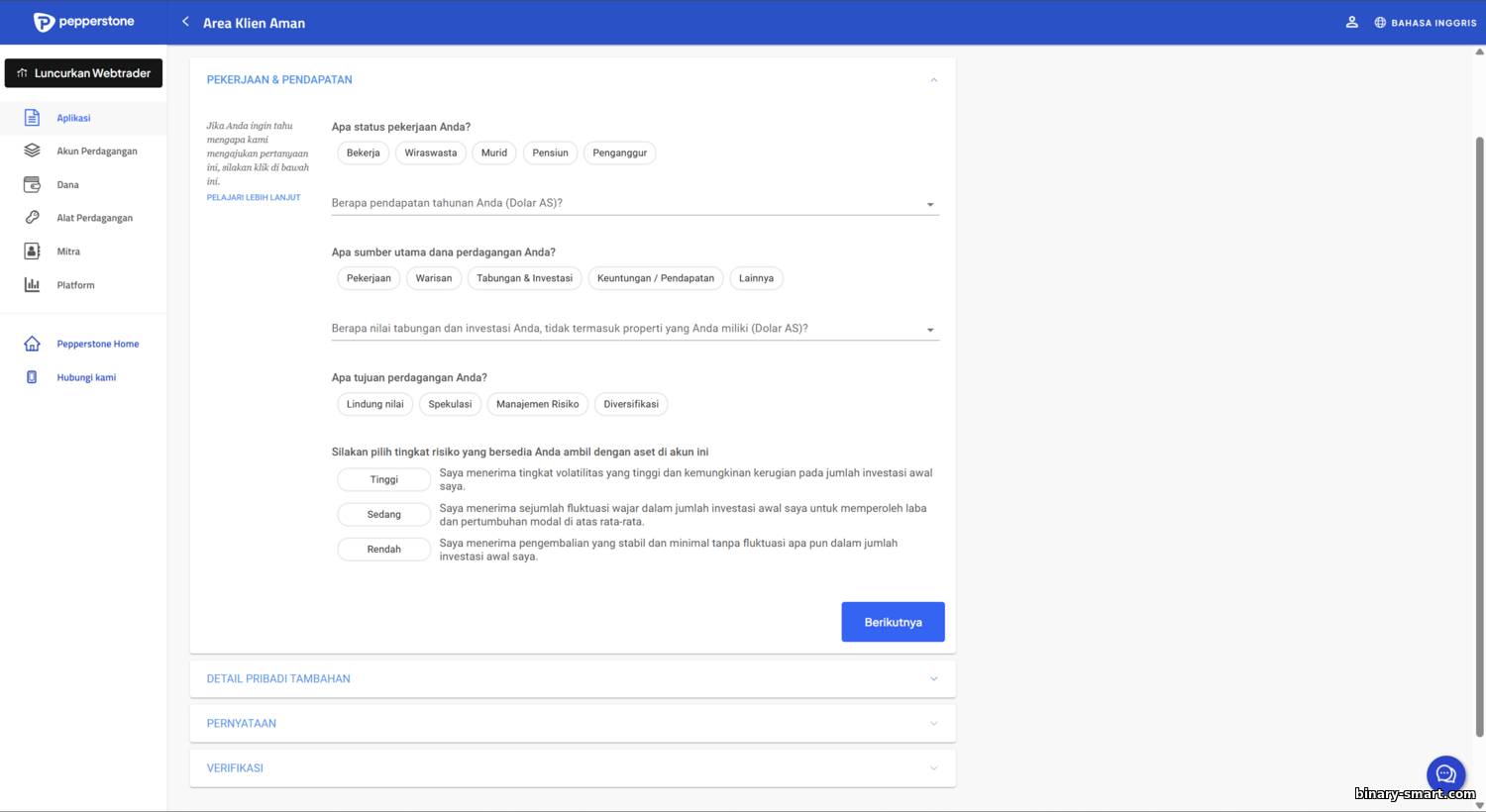Click the Pelajari Lebih Lanjut link
This screenshot has width=1486, height=812.
[254, 198]
